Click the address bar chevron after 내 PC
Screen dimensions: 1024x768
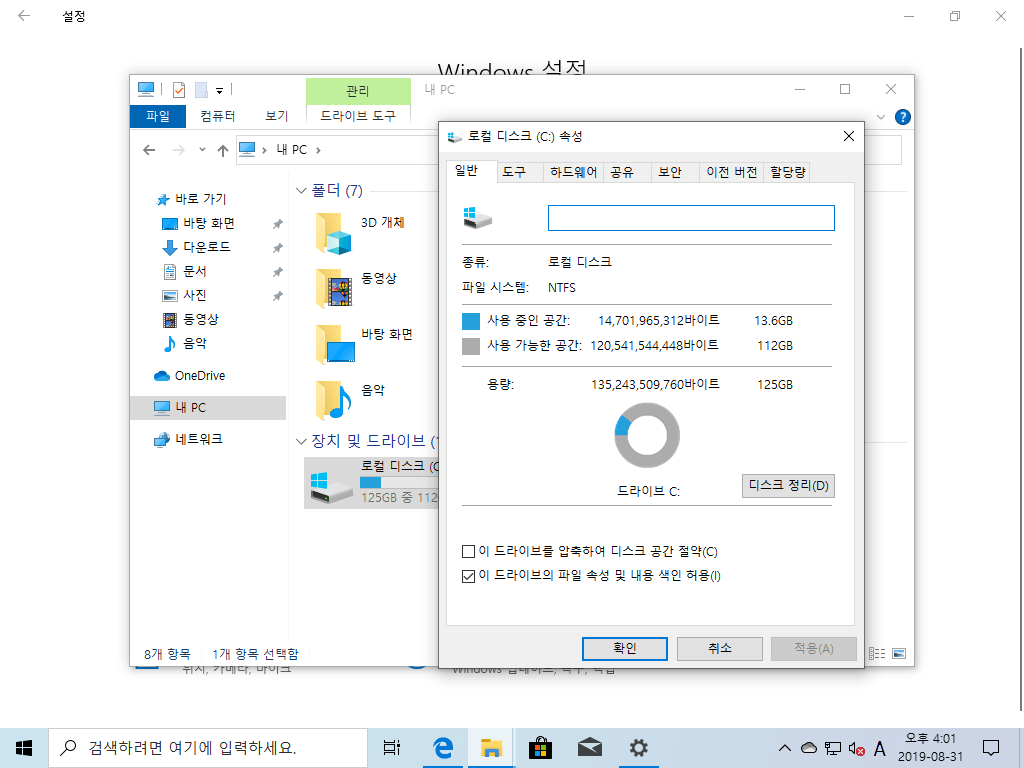(x=318, y=150)
